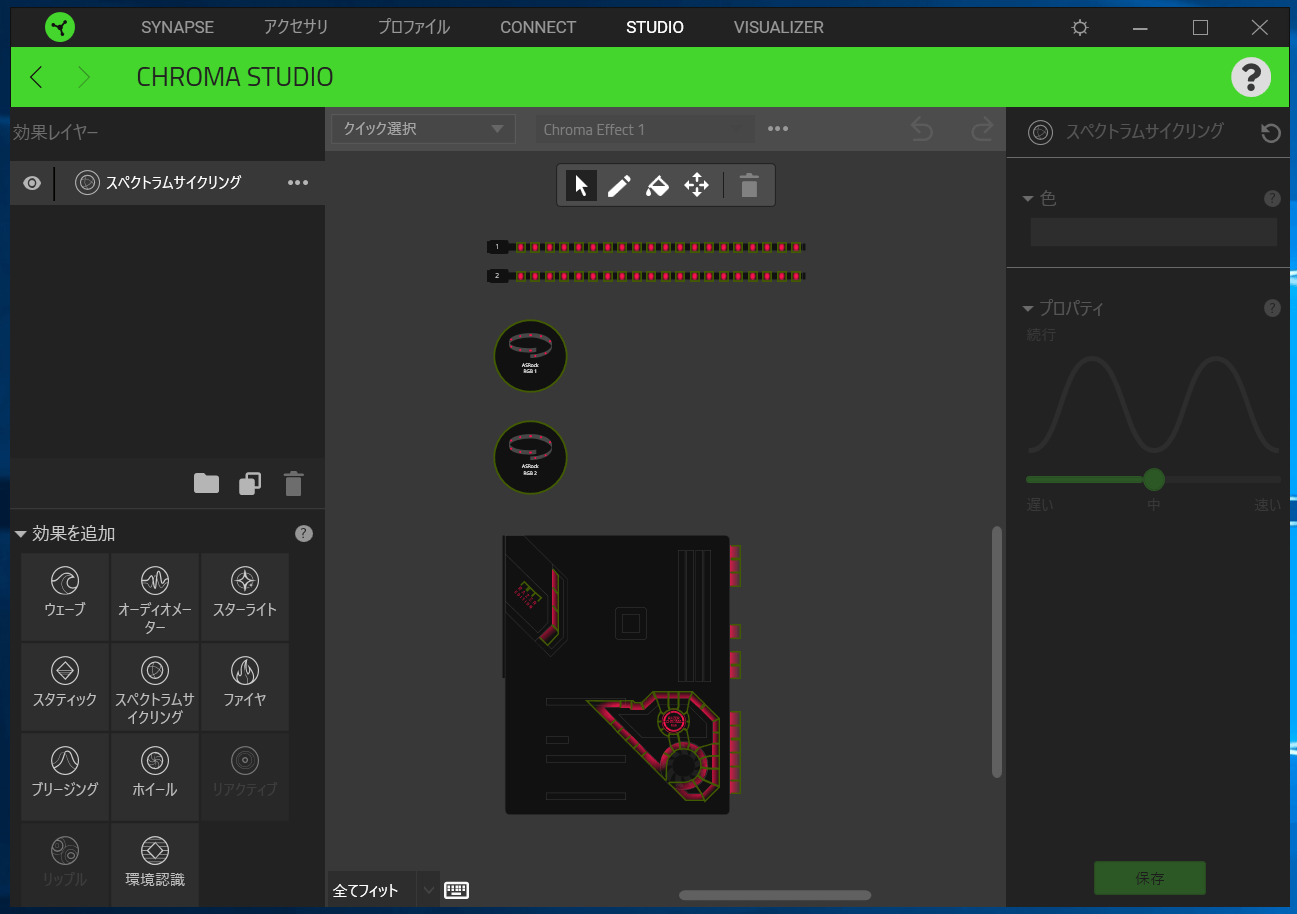
Task: Add the ウェーブ effect
Action: pyautogui.click(x=65, y=597)
